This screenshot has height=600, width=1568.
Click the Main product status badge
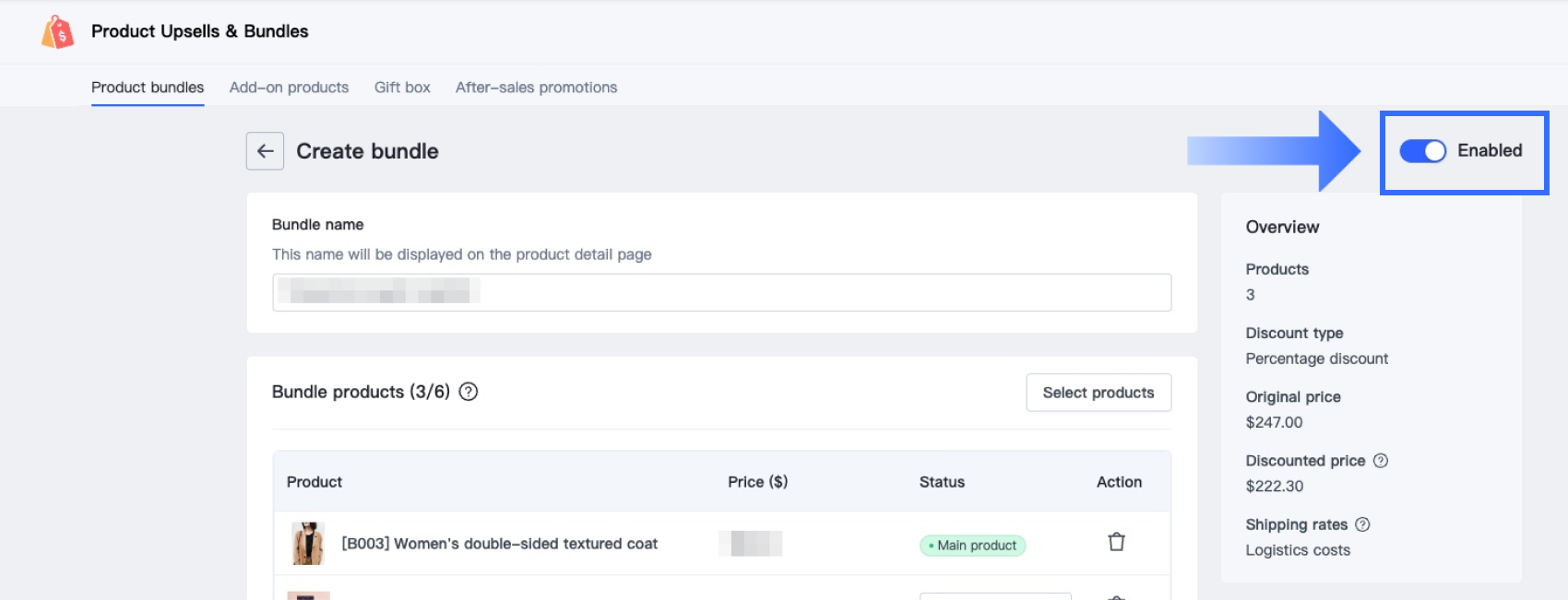(x=972, y=546)
